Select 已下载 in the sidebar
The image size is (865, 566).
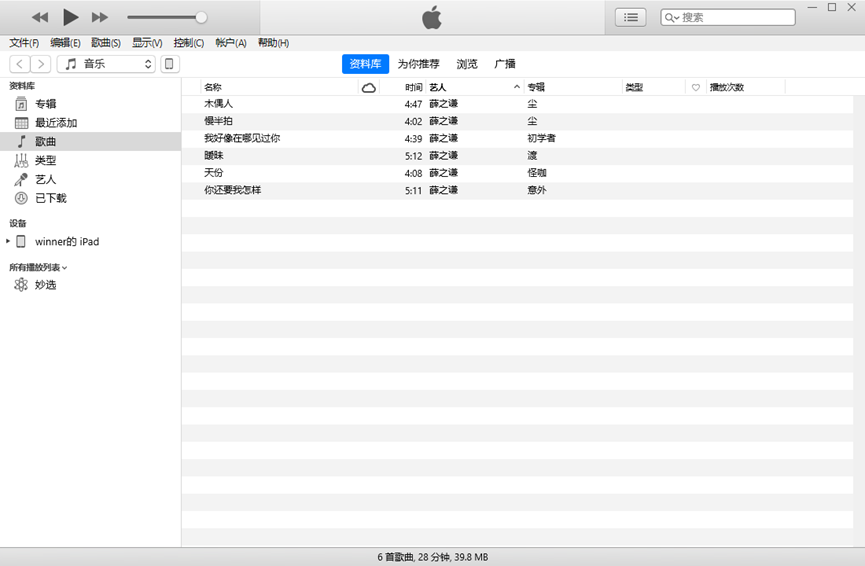click(x=90, y=197)
